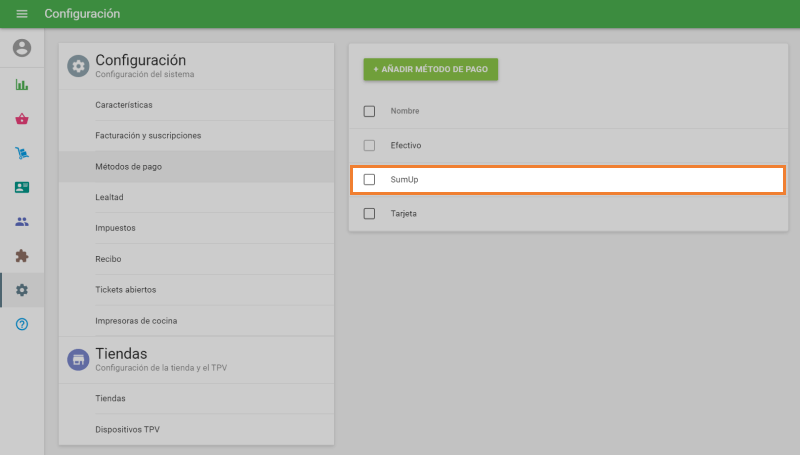The image size is (800, 455).
Task: Tick the SumUp payment method checkbox
Action: [x=369, y=180]
